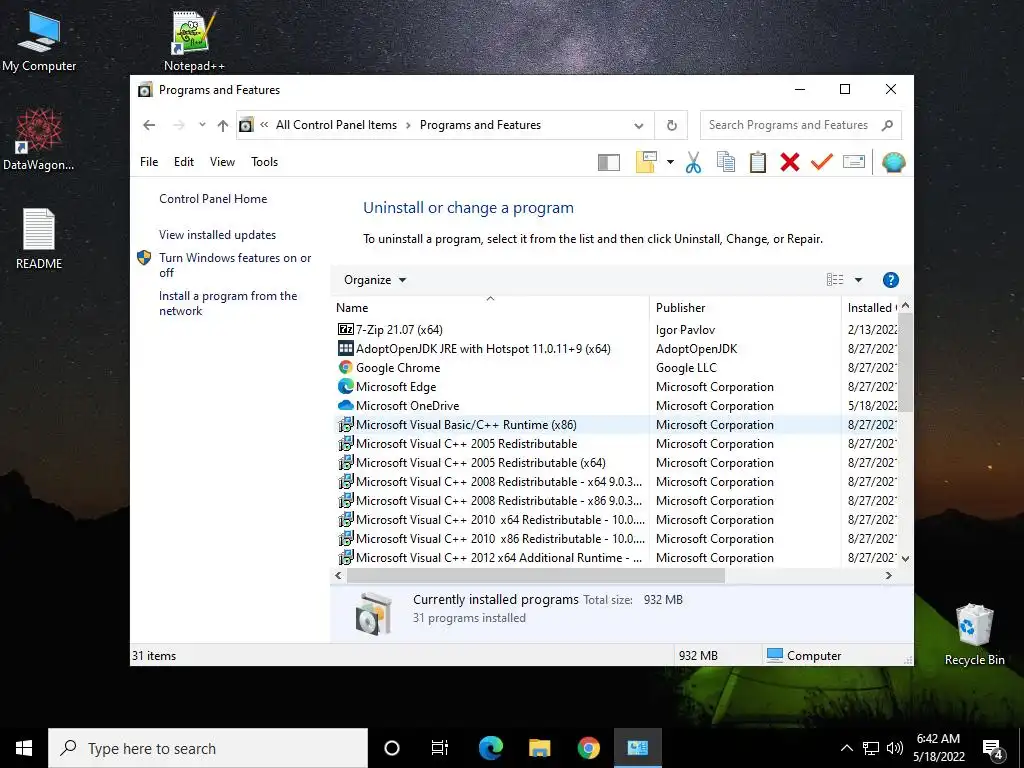Click the taskbar clock showing 6:42 AM
The width and height of the screenshot is (1024, 768).
click(938, 748)
